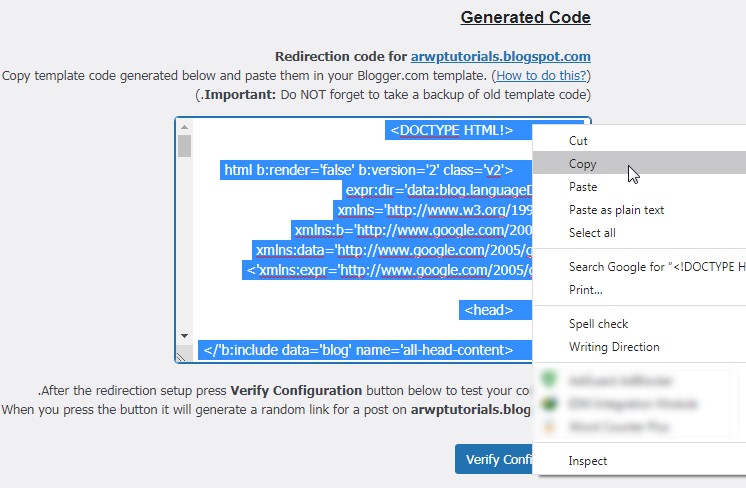This screenshot has width=746, height=488.
Task: Click the code box scrollbar thumb
Action: 184,146
